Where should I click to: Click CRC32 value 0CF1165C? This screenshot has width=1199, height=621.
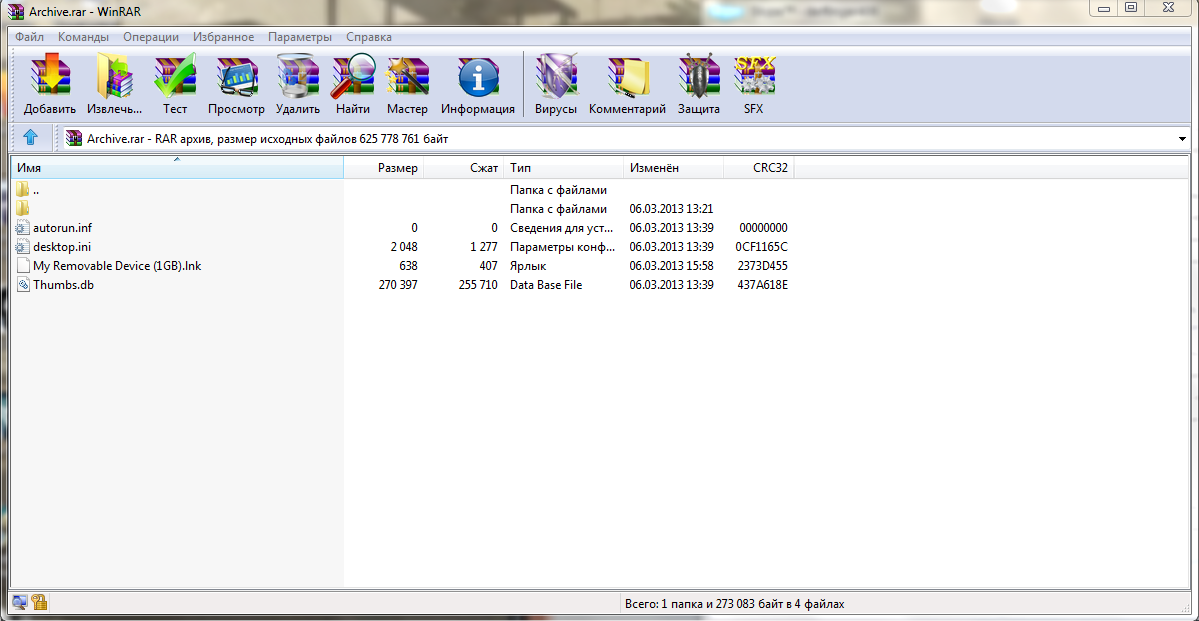[762, 246]
